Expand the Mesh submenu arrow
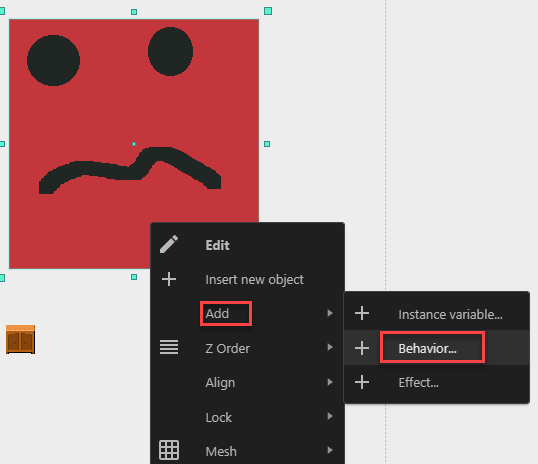 point(330,450)
